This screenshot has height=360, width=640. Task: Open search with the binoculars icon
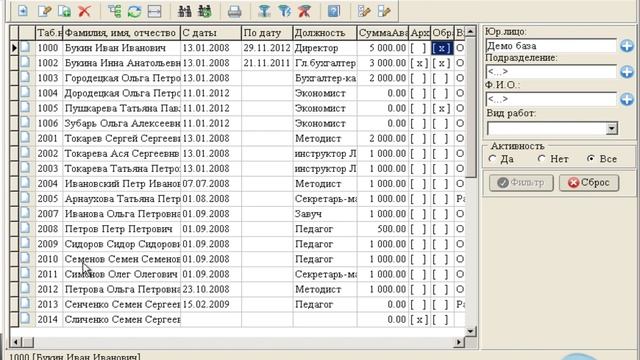pyautogui.click(x=185, y=11)
